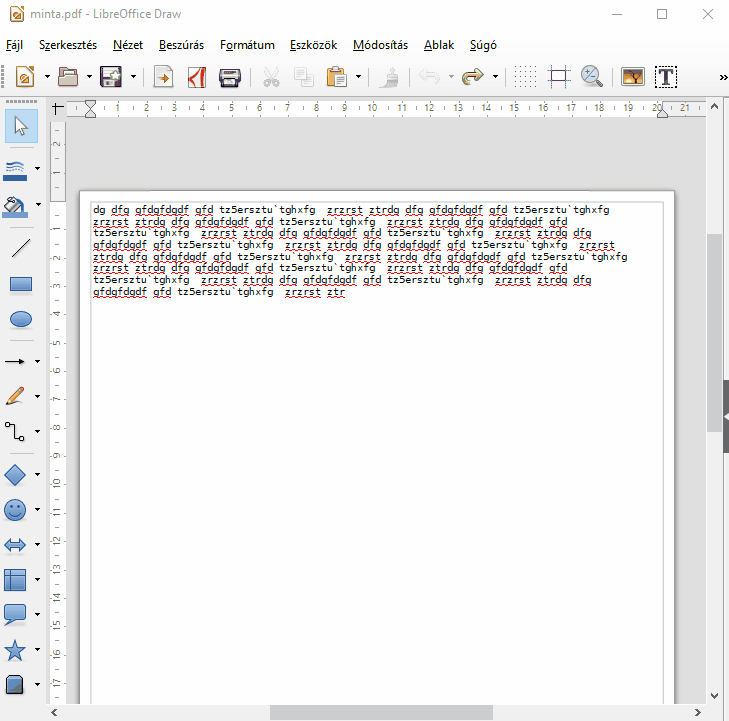Open the Zoom & Pan tool

[x=592, y=77]
